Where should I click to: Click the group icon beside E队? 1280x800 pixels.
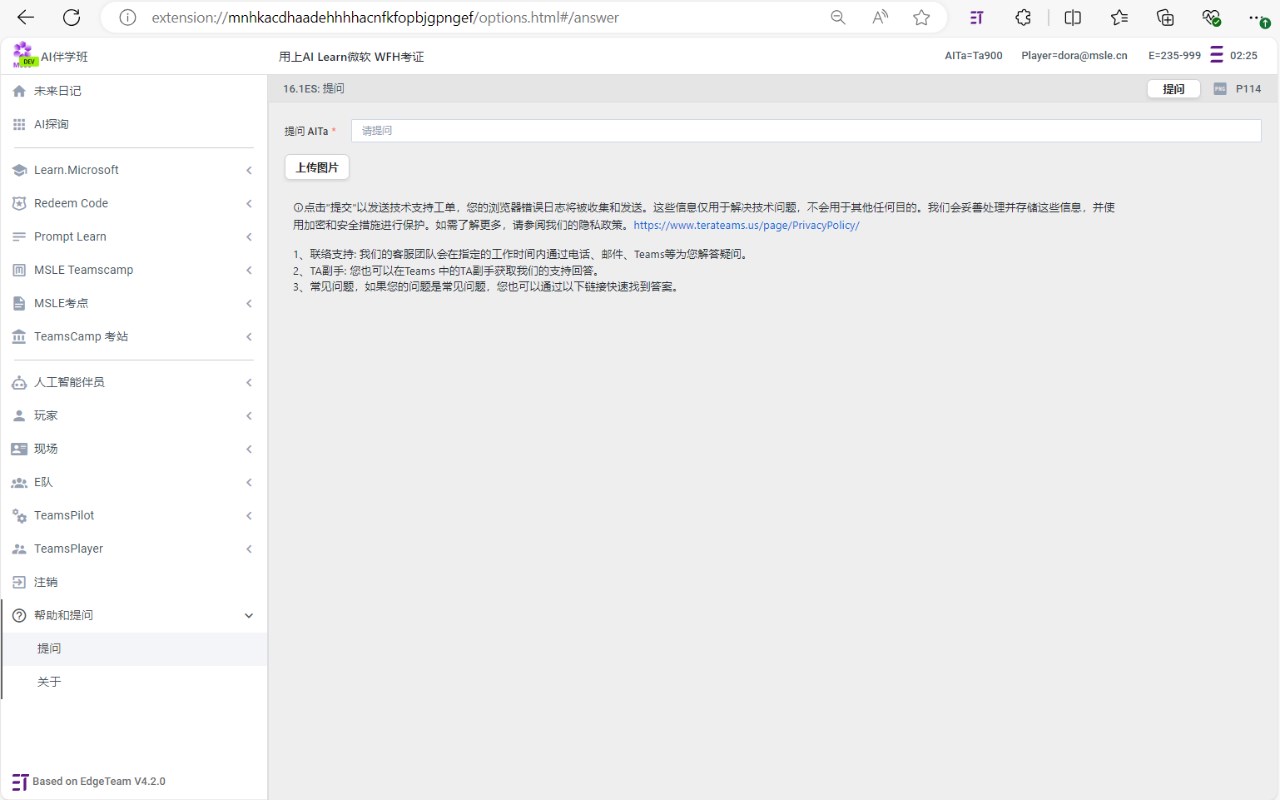(x=19, y=482)
